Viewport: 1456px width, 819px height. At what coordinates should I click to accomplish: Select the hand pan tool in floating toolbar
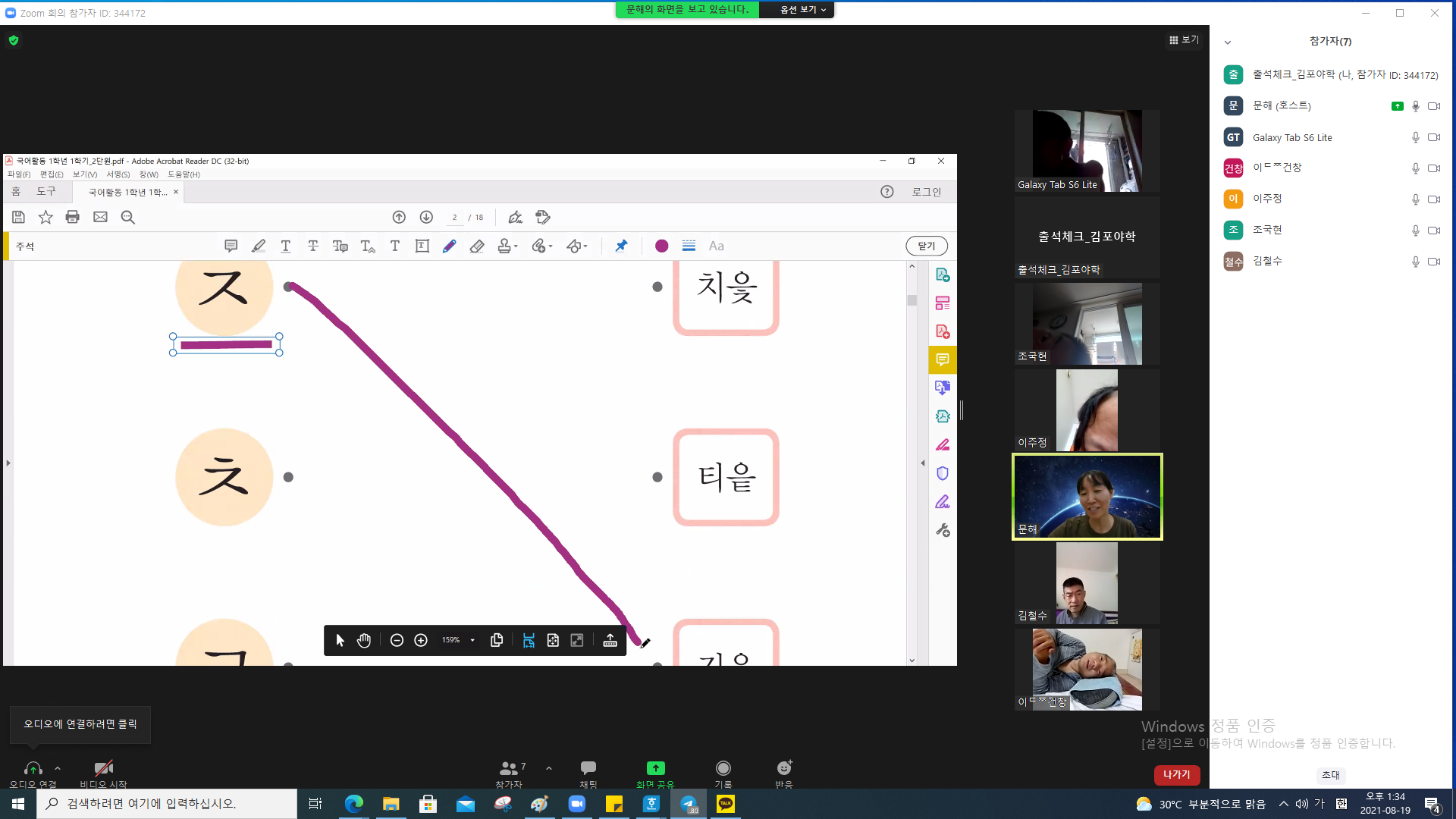click(364, 641)
